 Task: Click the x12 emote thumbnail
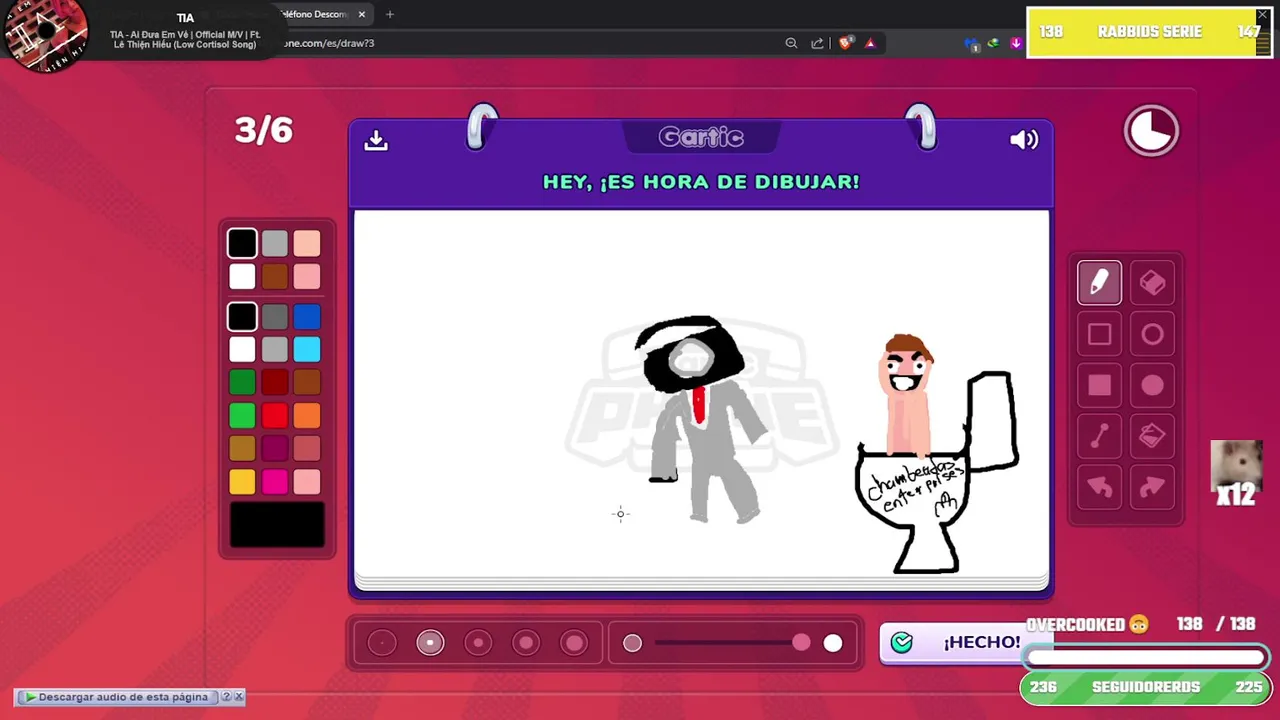pos(1236,472)
